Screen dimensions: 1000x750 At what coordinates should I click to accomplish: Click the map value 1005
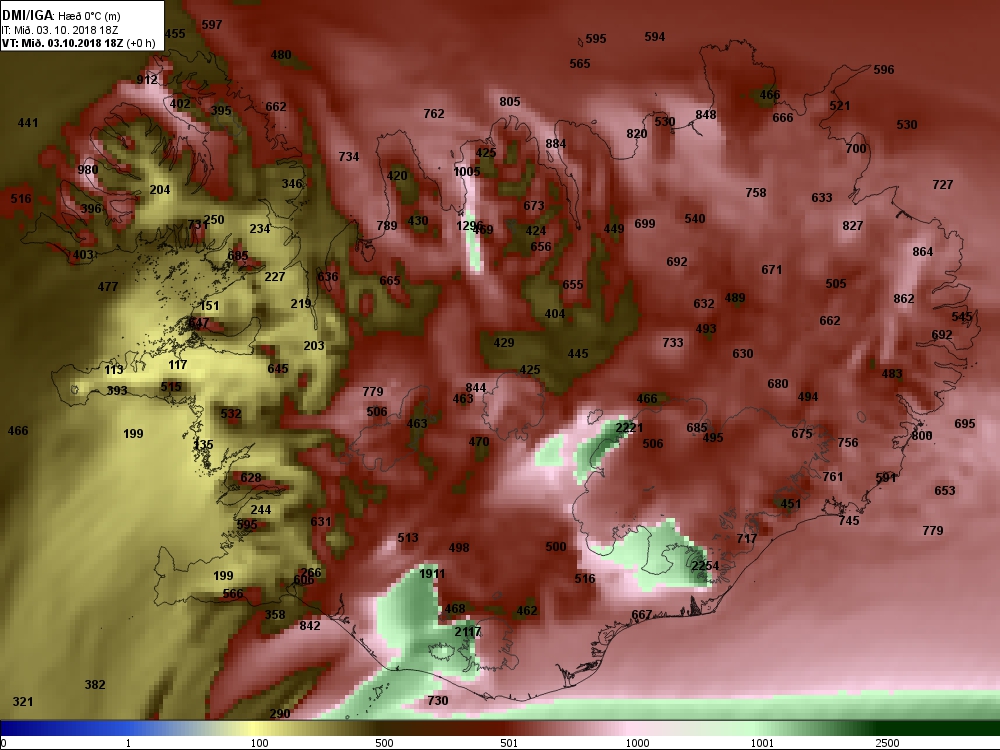[x=467, y=172]
